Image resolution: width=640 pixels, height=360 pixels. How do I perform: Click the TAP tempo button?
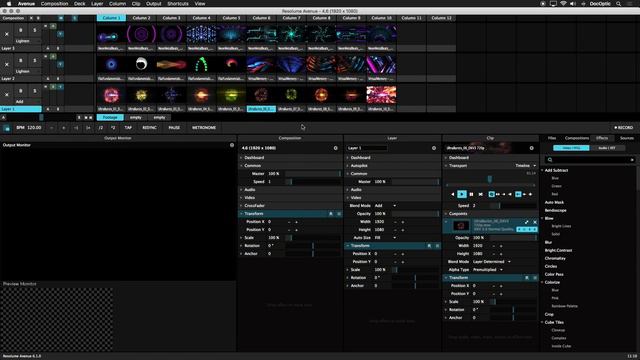point(128,127)
